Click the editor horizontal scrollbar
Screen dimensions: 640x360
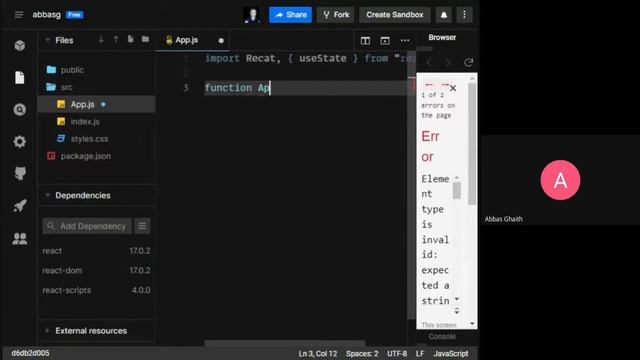click(x=284, y=343)
